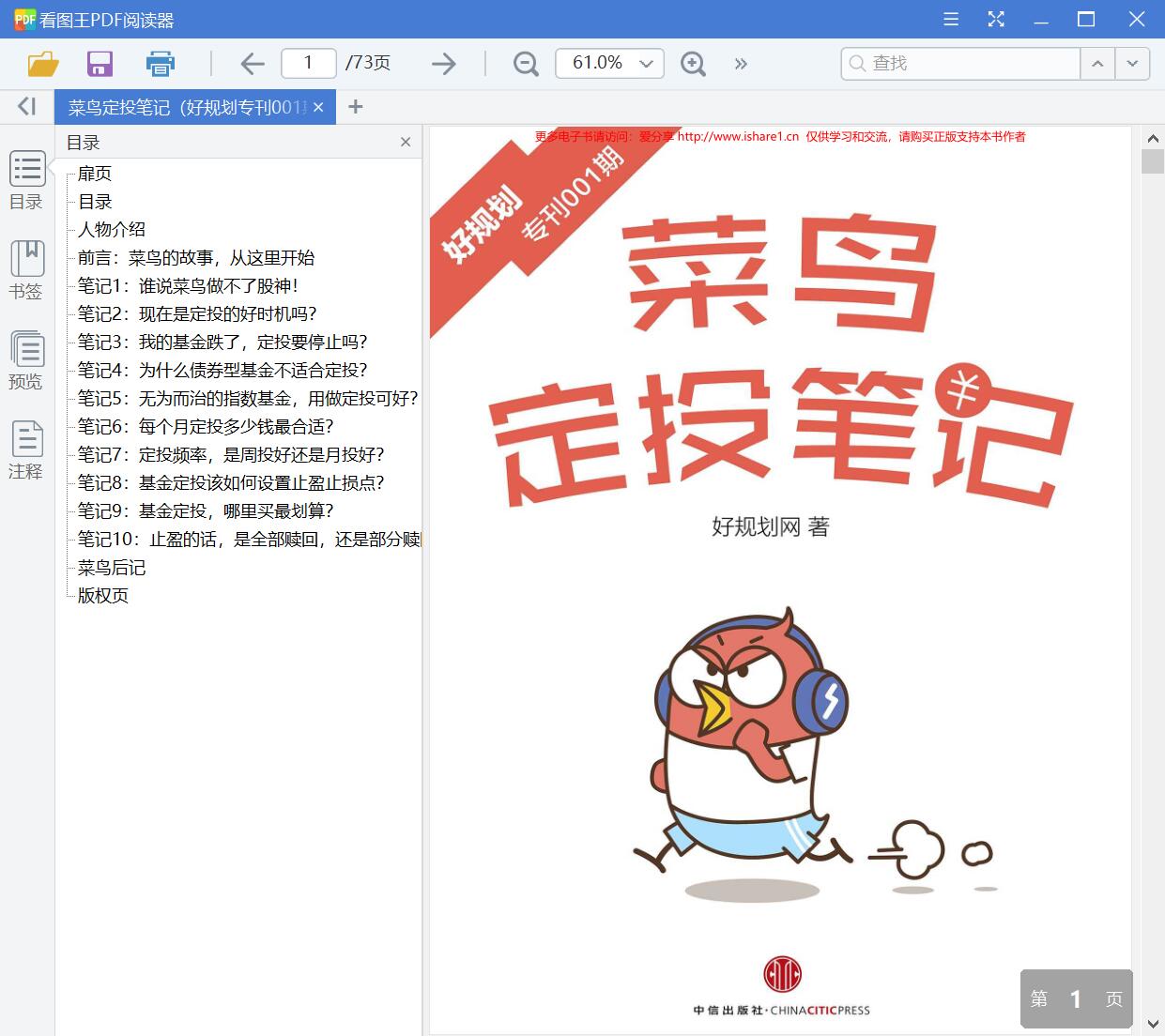Find previous search result arrow
The height and width of the screenshot is (1036, 1165).
pyautogui.click(x=1097, y=63)
